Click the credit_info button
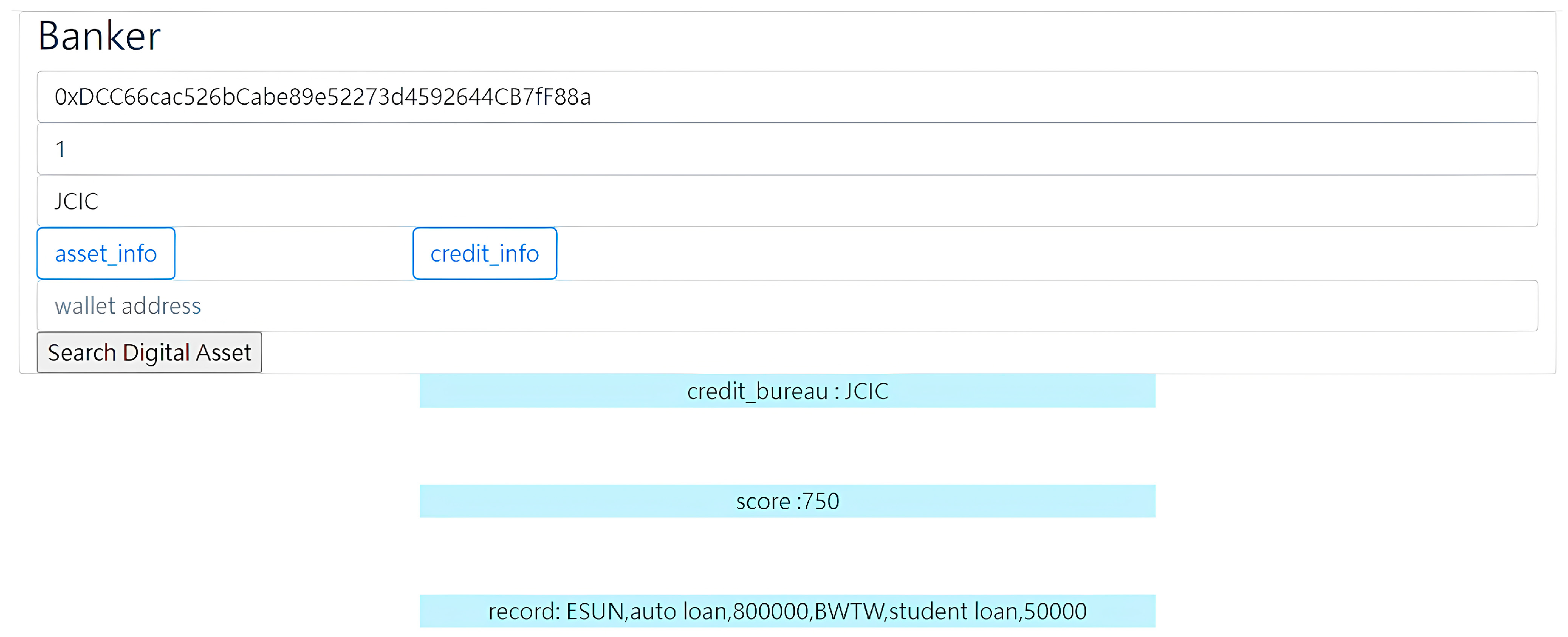The height and width of the screenshot is (637, 1568). point(485,253)
